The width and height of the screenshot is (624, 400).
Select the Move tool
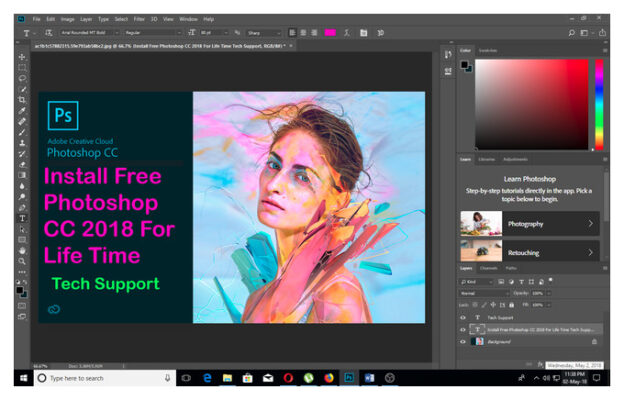click(22, 57)
